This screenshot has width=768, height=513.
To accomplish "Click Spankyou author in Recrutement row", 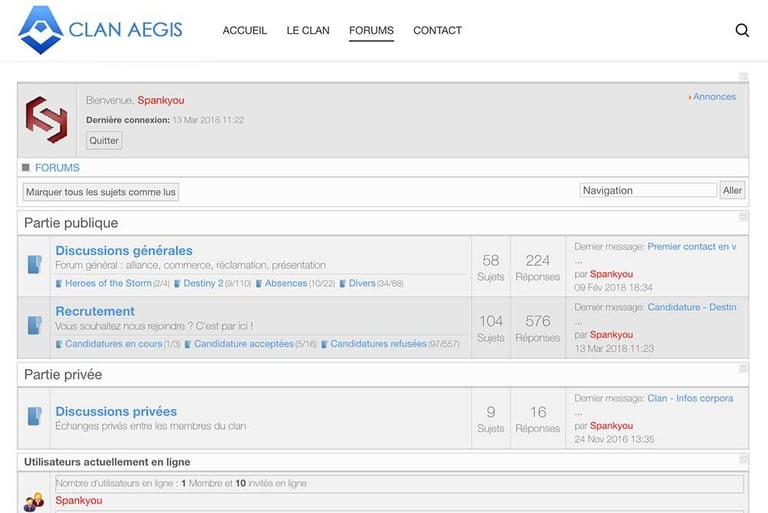I will (611, 335).
